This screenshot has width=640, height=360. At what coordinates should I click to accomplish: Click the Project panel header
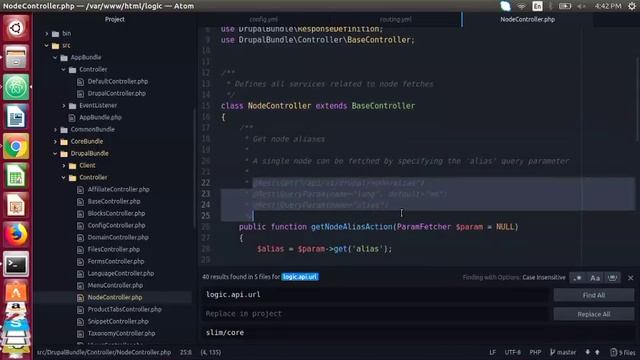pyautogui.click(x=115, y=19)
